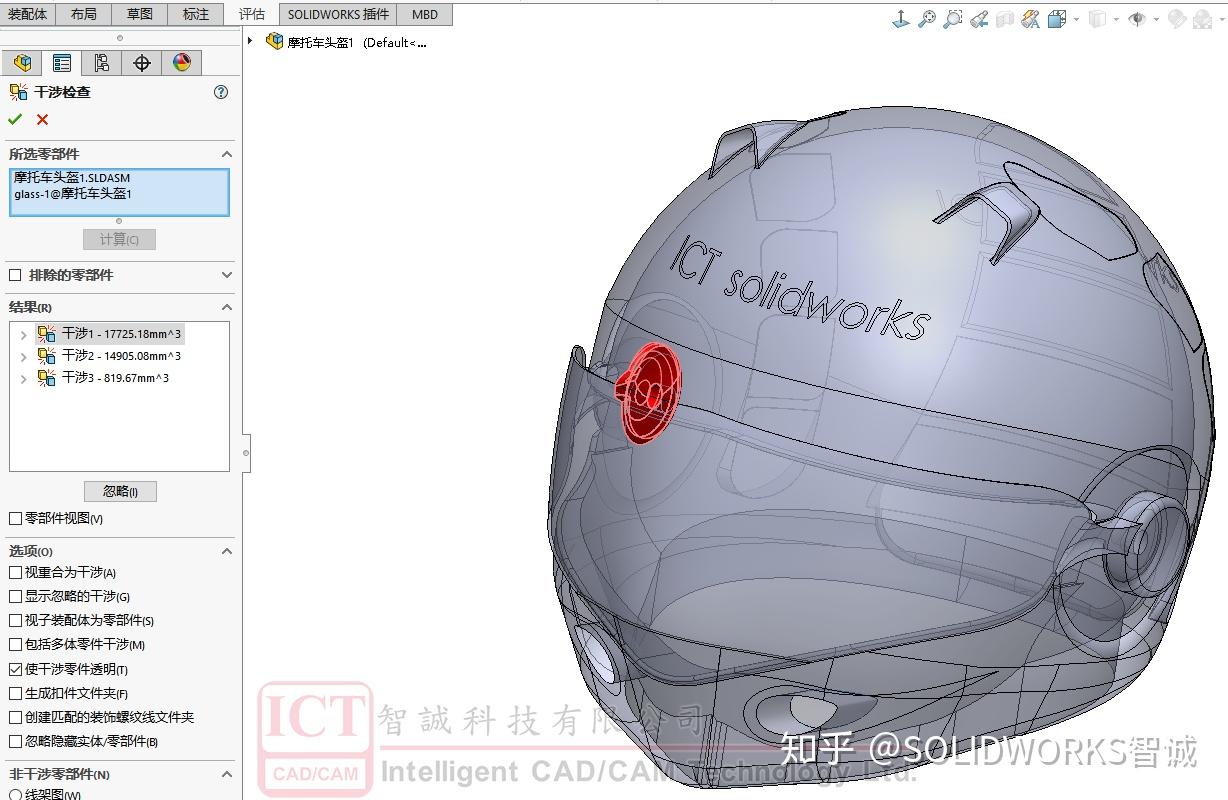This screenshot has width=1228, height=800.
Task: Enable 视重合为干涉 checkbox
Action: point(13,572)
